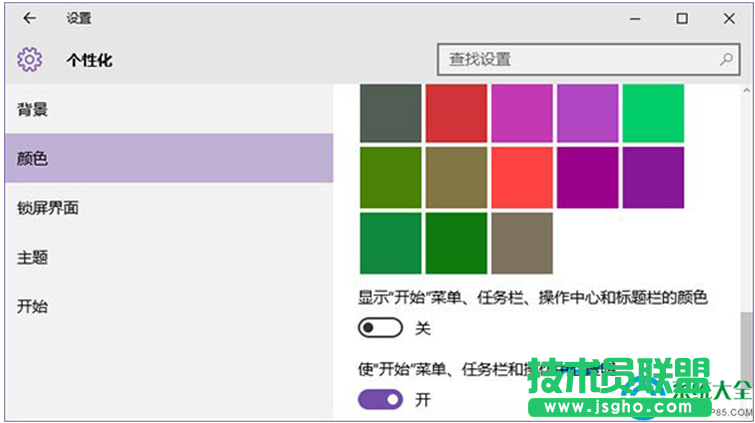Go to the 开始 settings page
Viewport: 755px width, 423px height.
pyautogui.click(x=33, y=306)
